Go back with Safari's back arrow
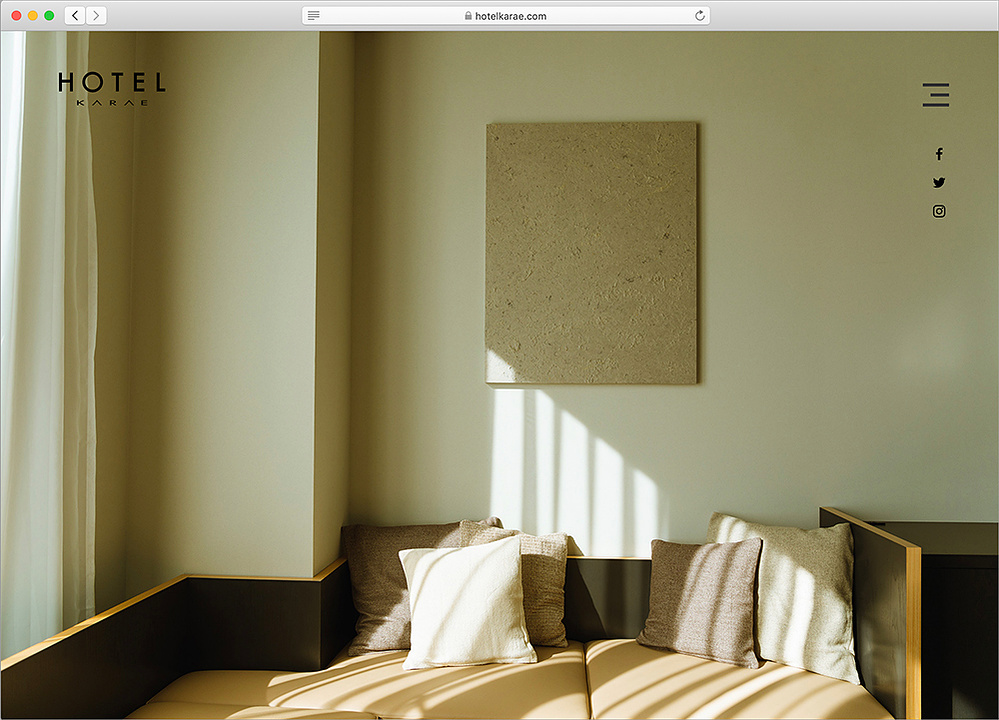This screenshot has width=999, height=720. (75, 15)
